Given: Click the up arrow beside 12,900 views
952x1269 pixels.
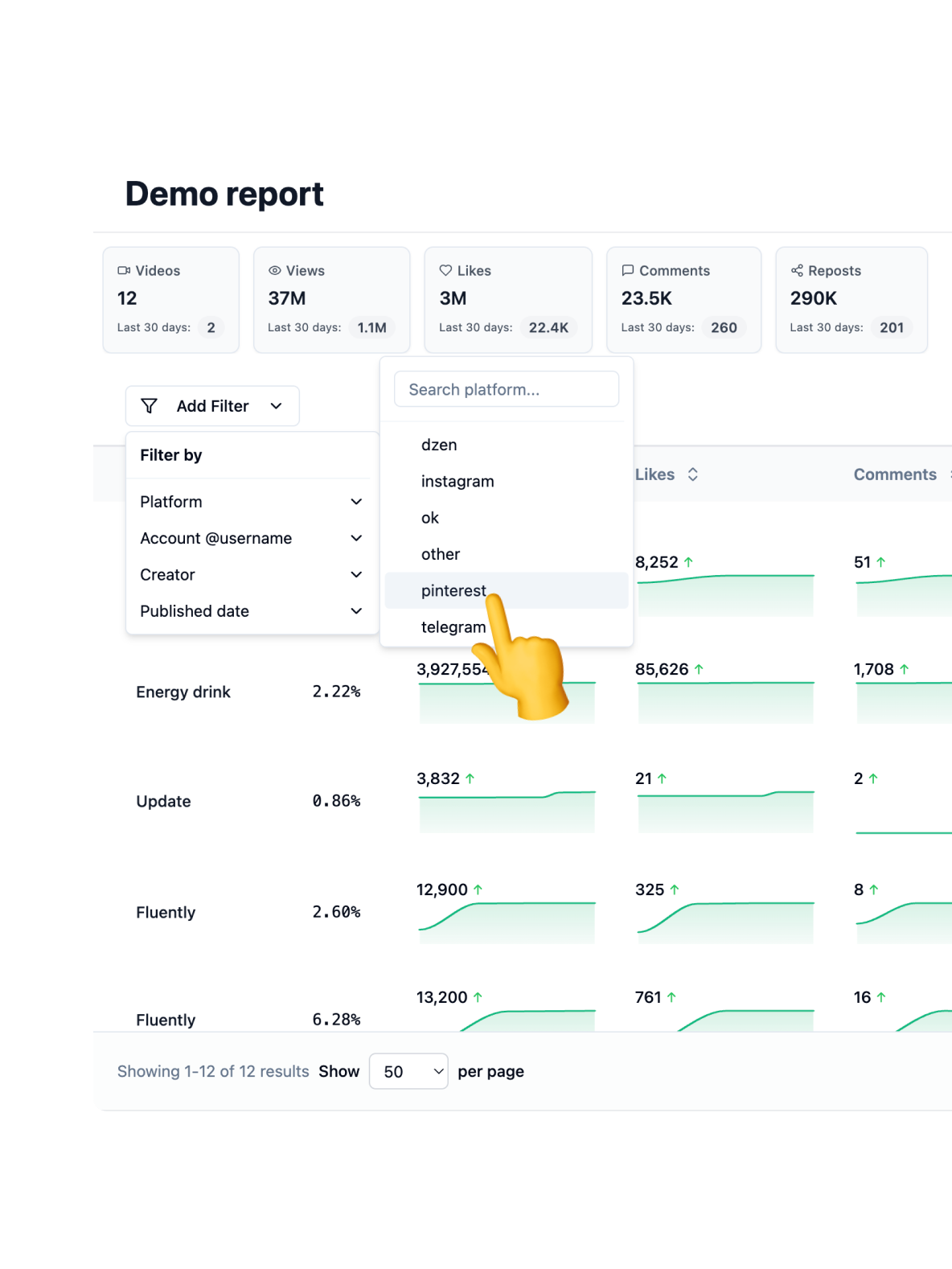Looking at the screenshot, I should point(478,889).
